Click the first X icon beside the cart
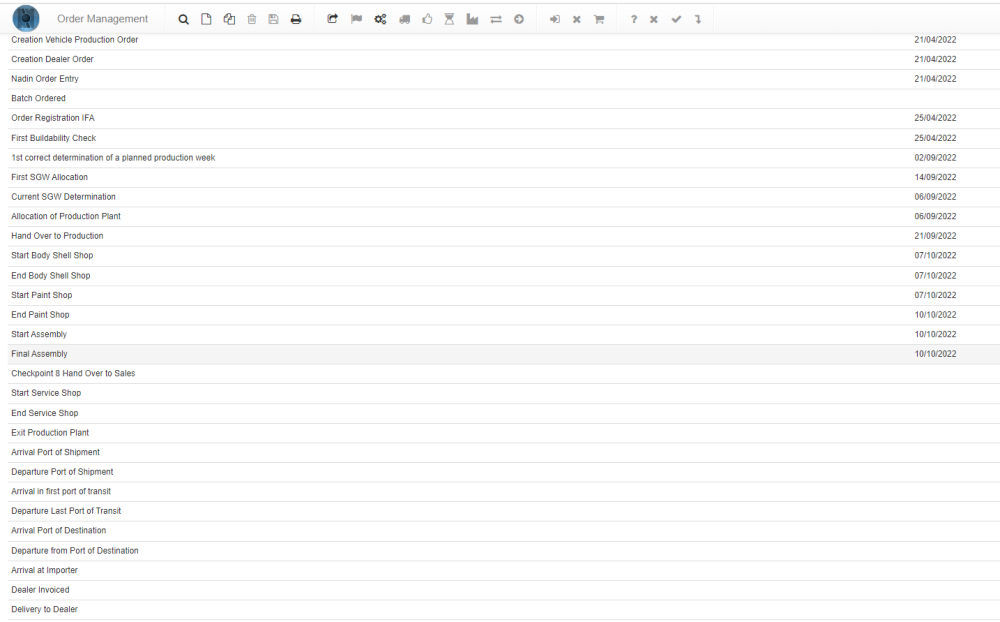 point(577,19)
